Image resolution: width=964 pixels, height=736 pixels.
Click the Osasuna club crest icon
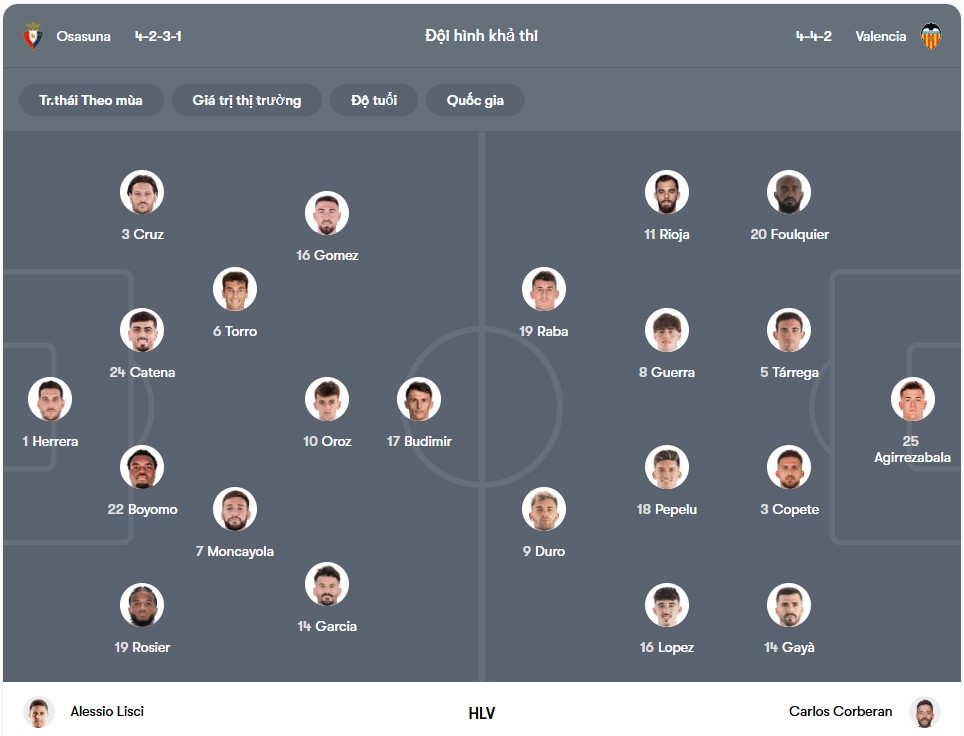33,36
